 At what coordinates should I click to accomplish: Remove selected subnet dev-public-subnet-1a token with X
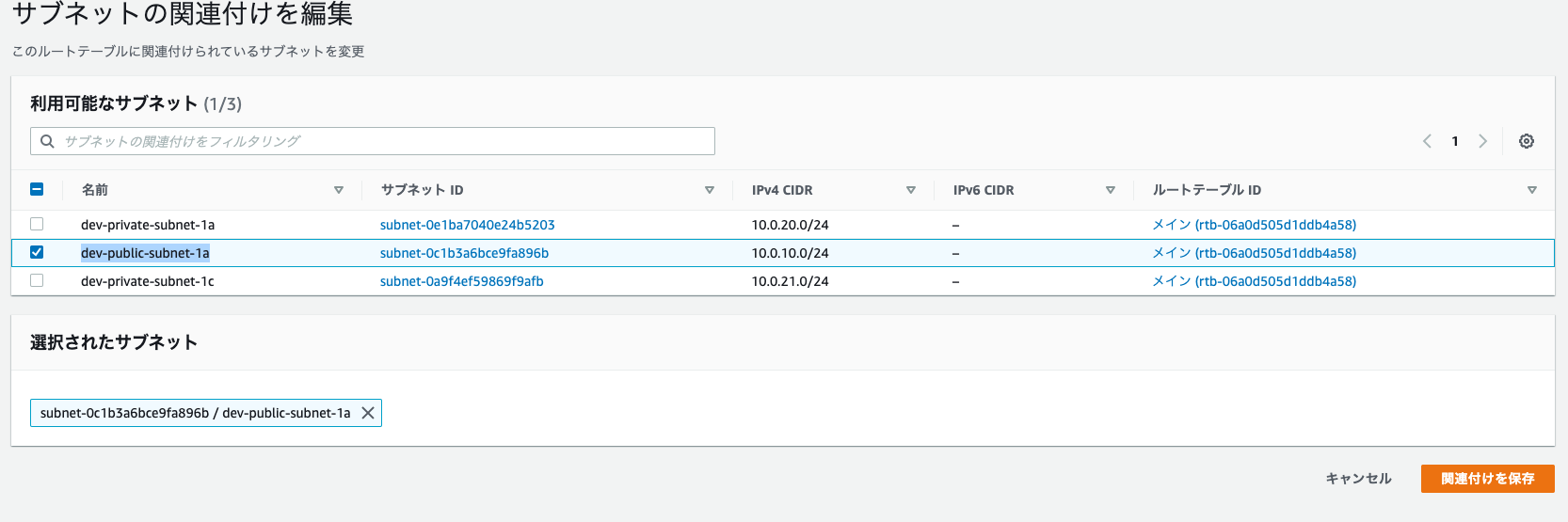coord(368,413)
